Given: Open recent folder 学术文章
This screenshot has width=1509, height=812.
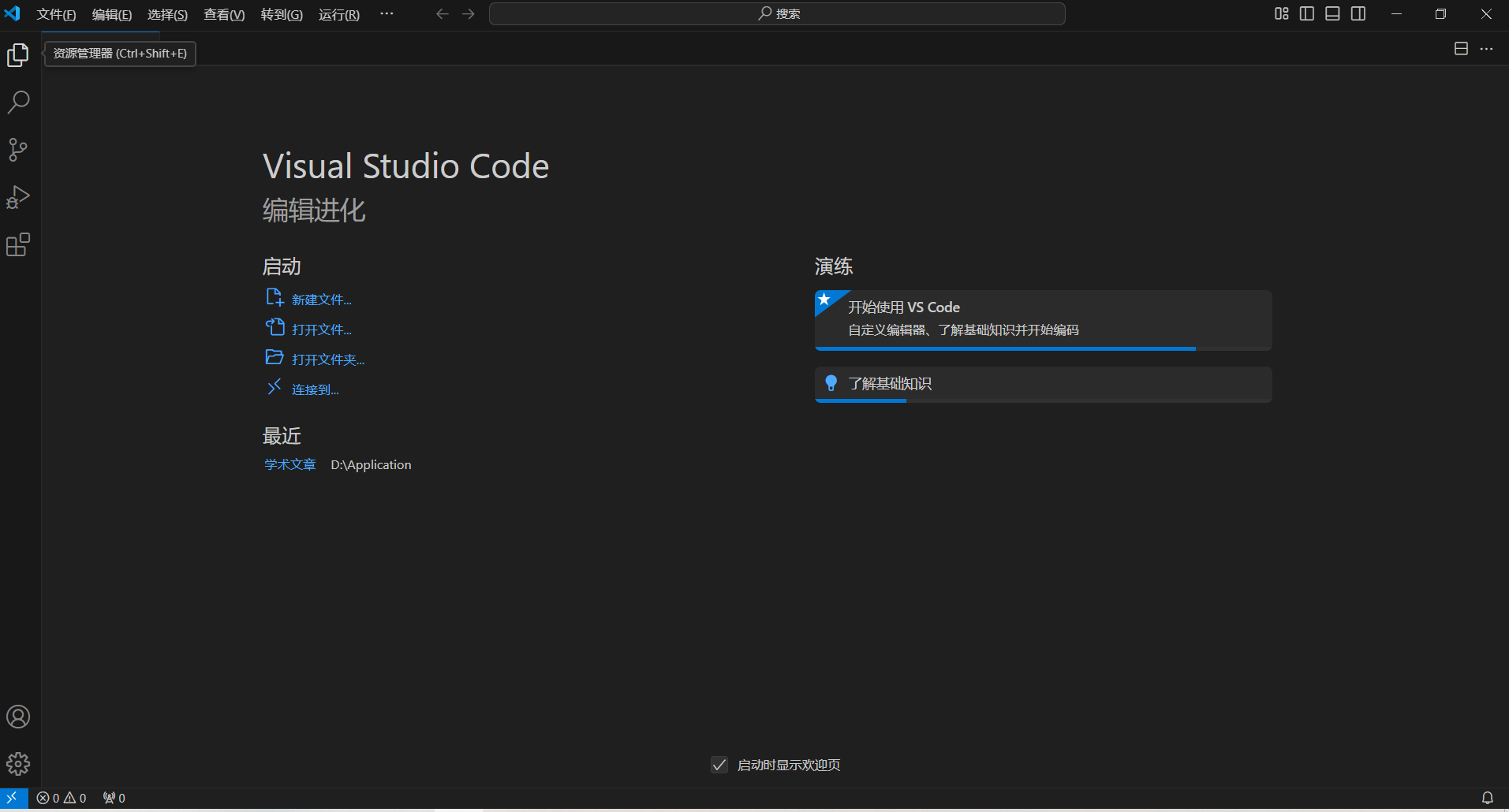Looking at the screenshot, I should point(289,465).
